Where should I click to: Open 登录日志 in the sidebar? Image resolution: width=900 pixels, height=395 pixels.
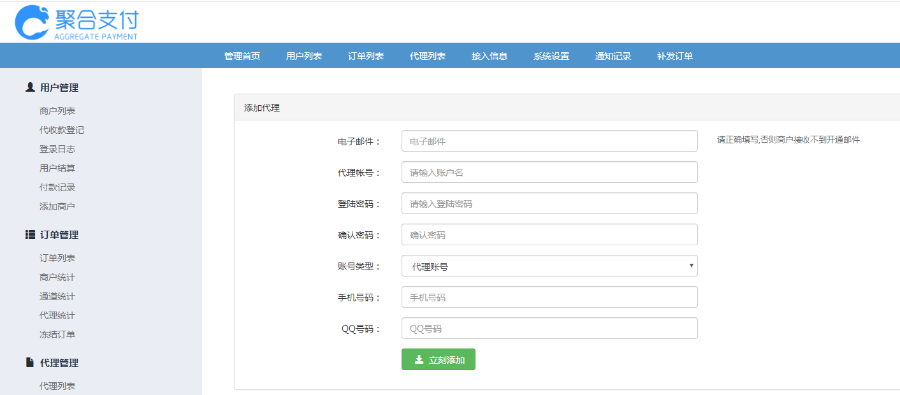(57, 149)
